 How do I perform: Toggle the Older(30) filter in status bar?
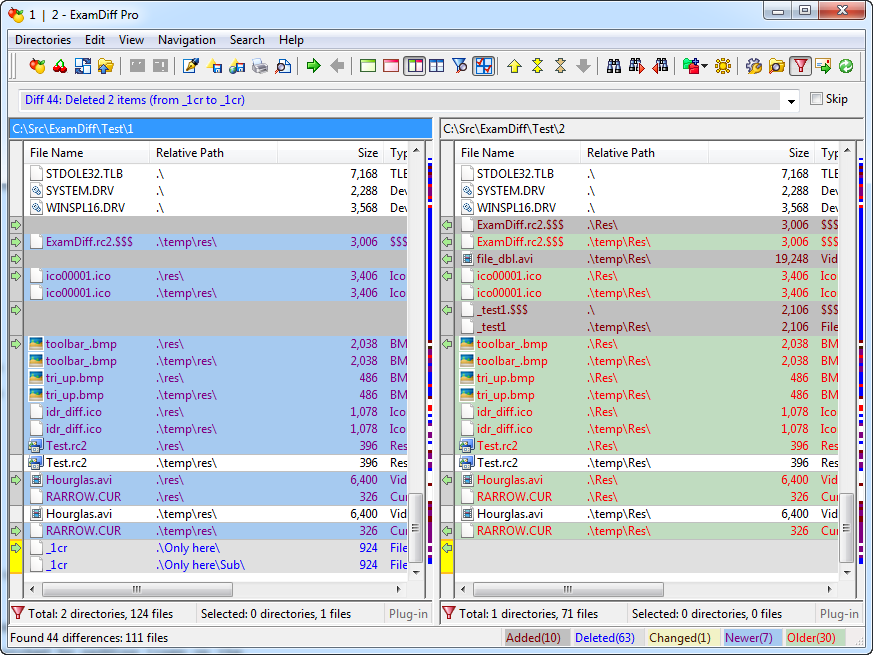(x=814, y=638)
